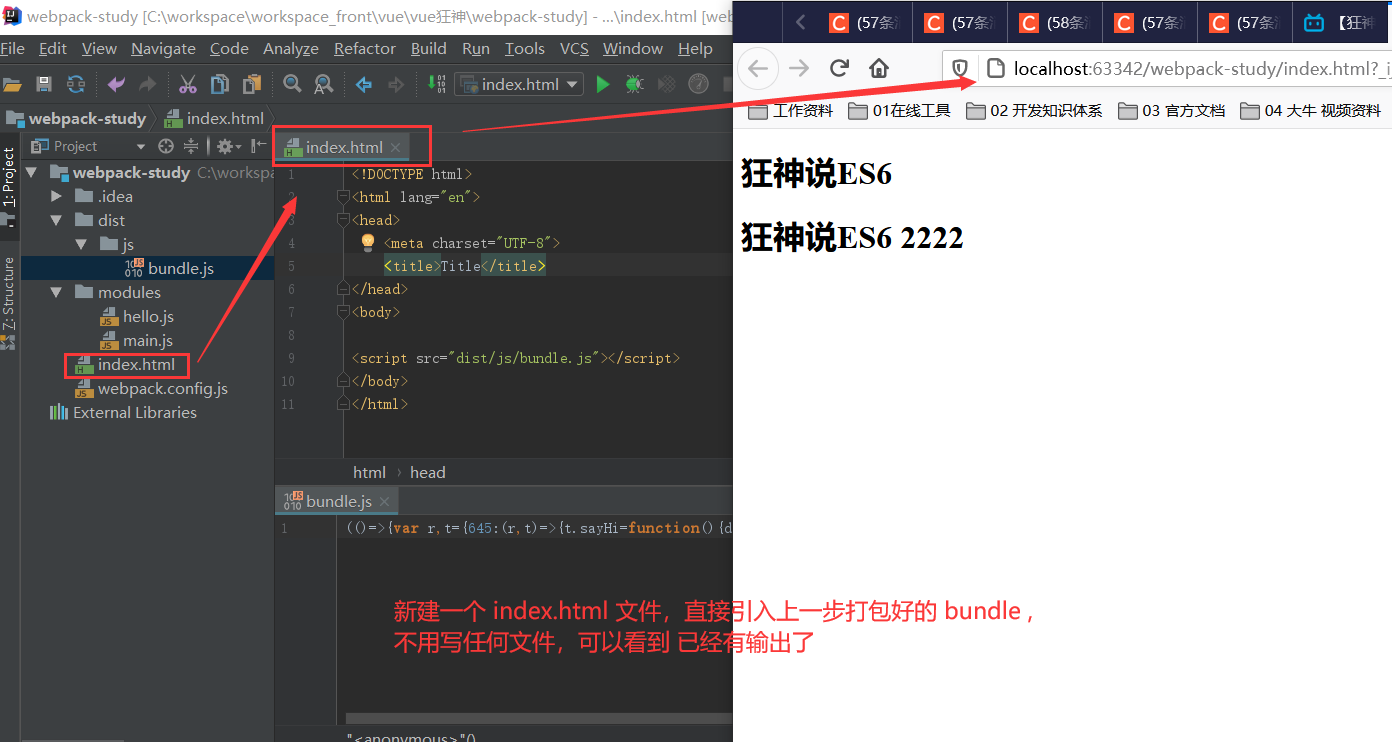Open the 03 官方文档 bookmark folder

1171,111
